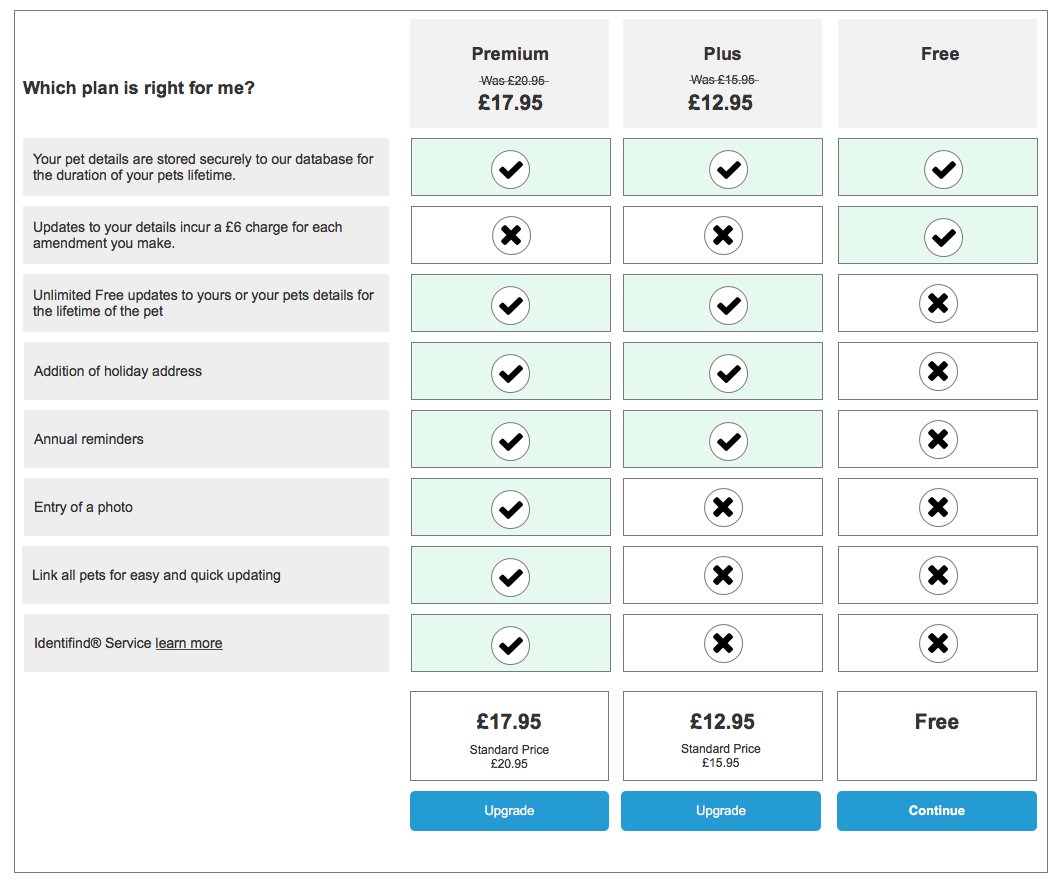This screenshot has height=883, width=1063.
Task: Click Free cross icon for link all pets
Action: coord(938,575)
